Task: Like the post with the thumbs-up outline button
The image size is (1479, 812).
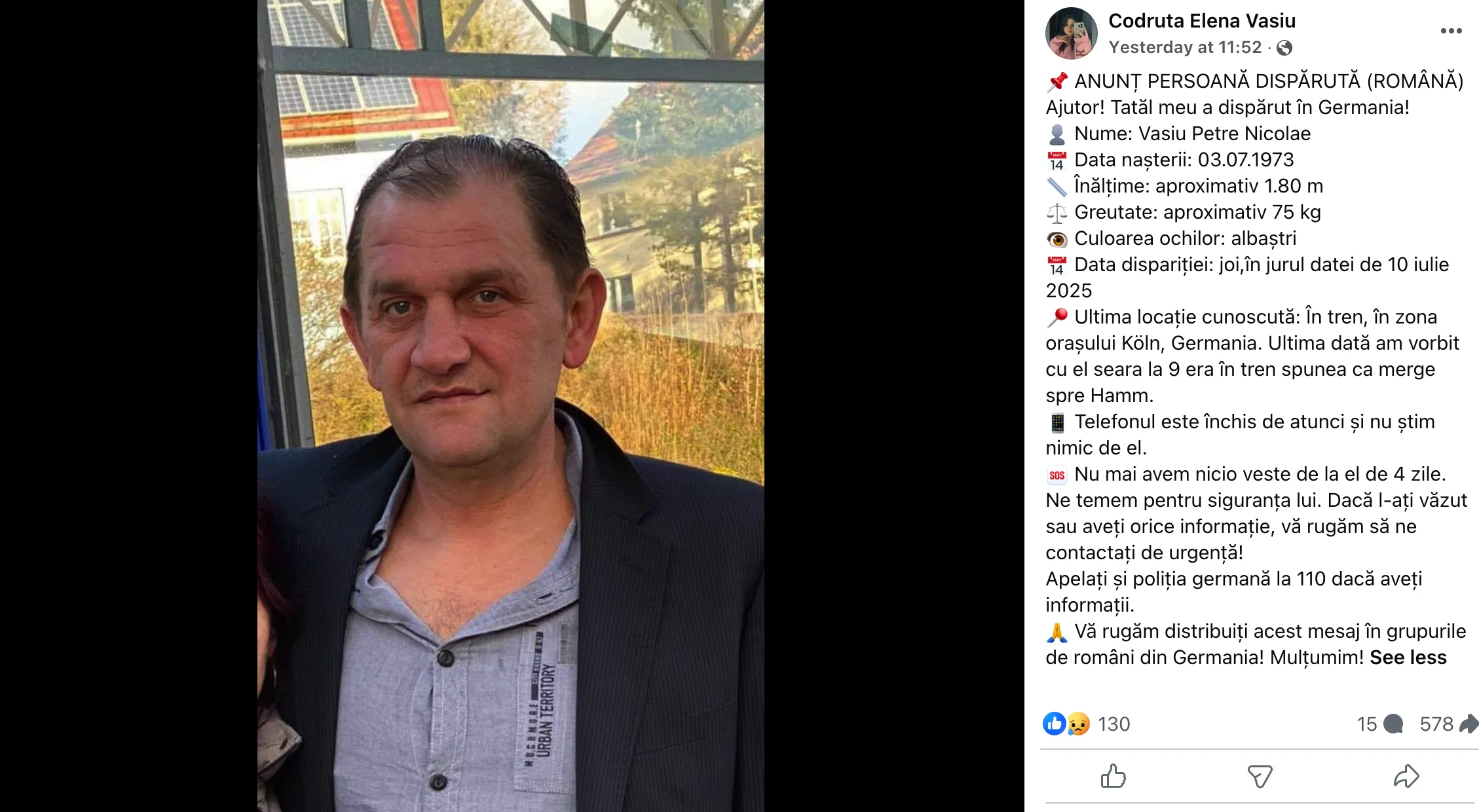Action: tap(1113, 777)
